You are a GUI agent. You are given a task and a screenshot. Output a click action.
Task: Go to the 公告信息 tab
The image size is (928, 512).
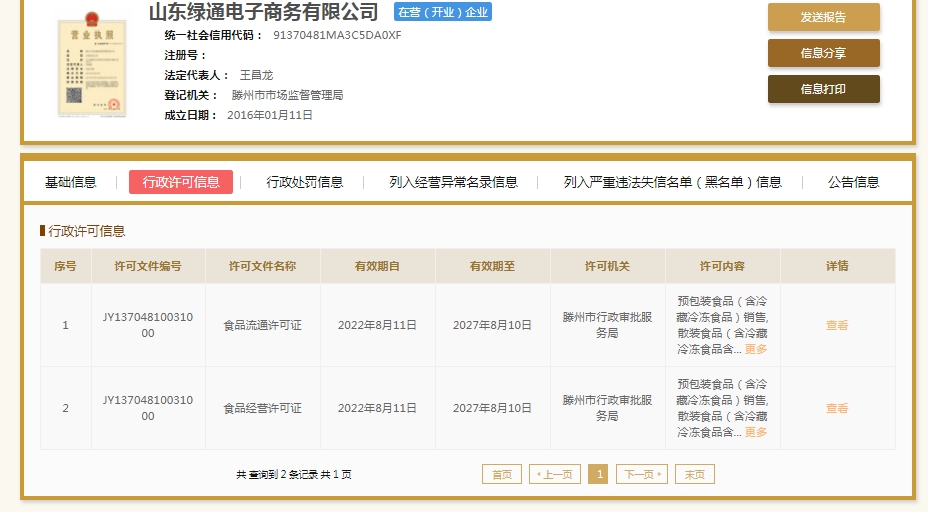click(x=854, y=182)
